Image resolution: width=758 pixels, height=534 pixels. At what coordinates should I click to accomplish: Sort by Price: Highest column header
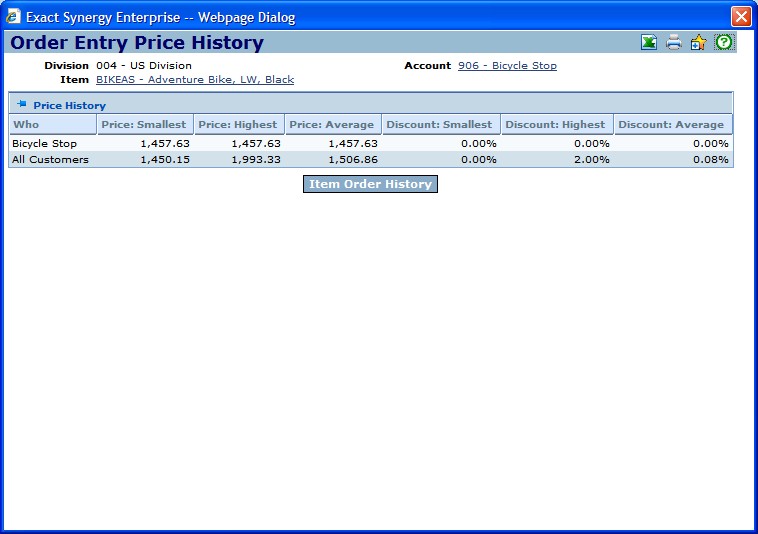tap(239, 125)
